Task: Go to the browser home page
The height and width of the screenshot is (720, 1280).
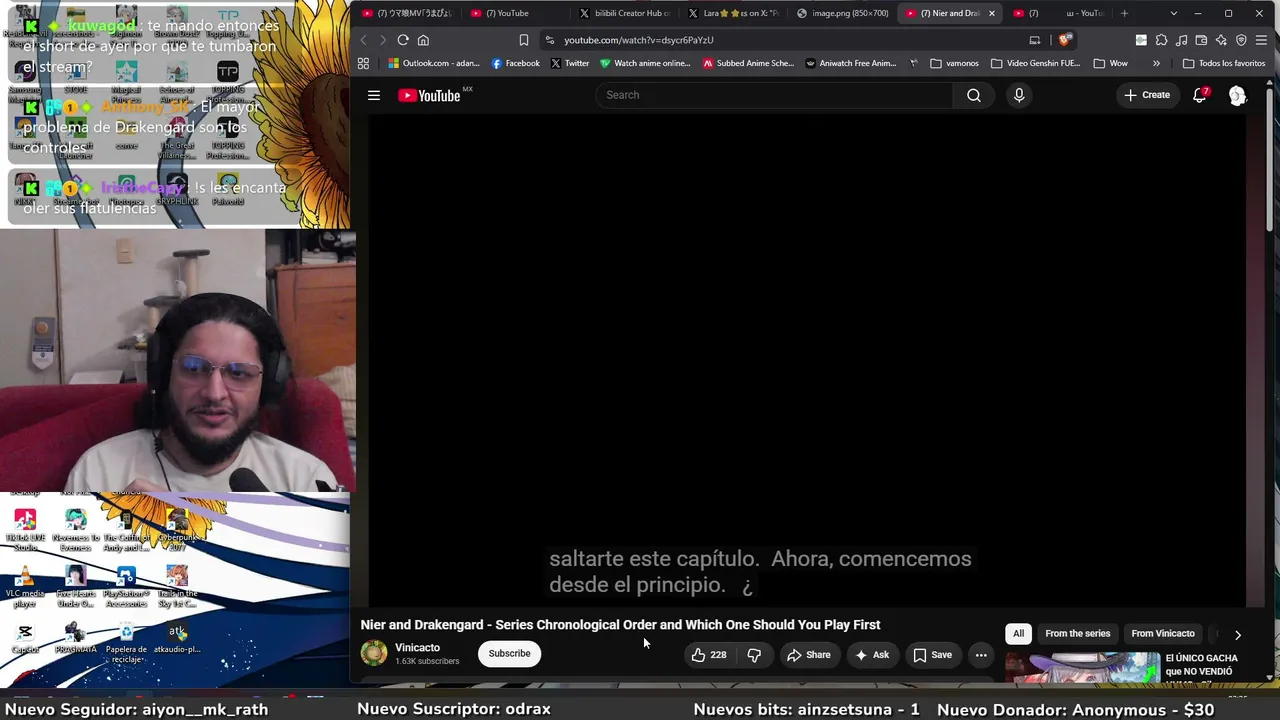Action: pyautogui.click(x=423, y=40)
